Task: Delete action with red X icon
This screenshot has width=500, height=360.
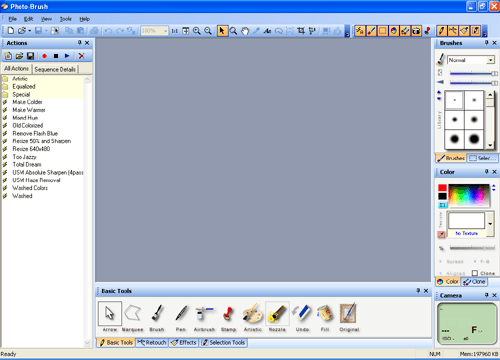Action: 81,56
